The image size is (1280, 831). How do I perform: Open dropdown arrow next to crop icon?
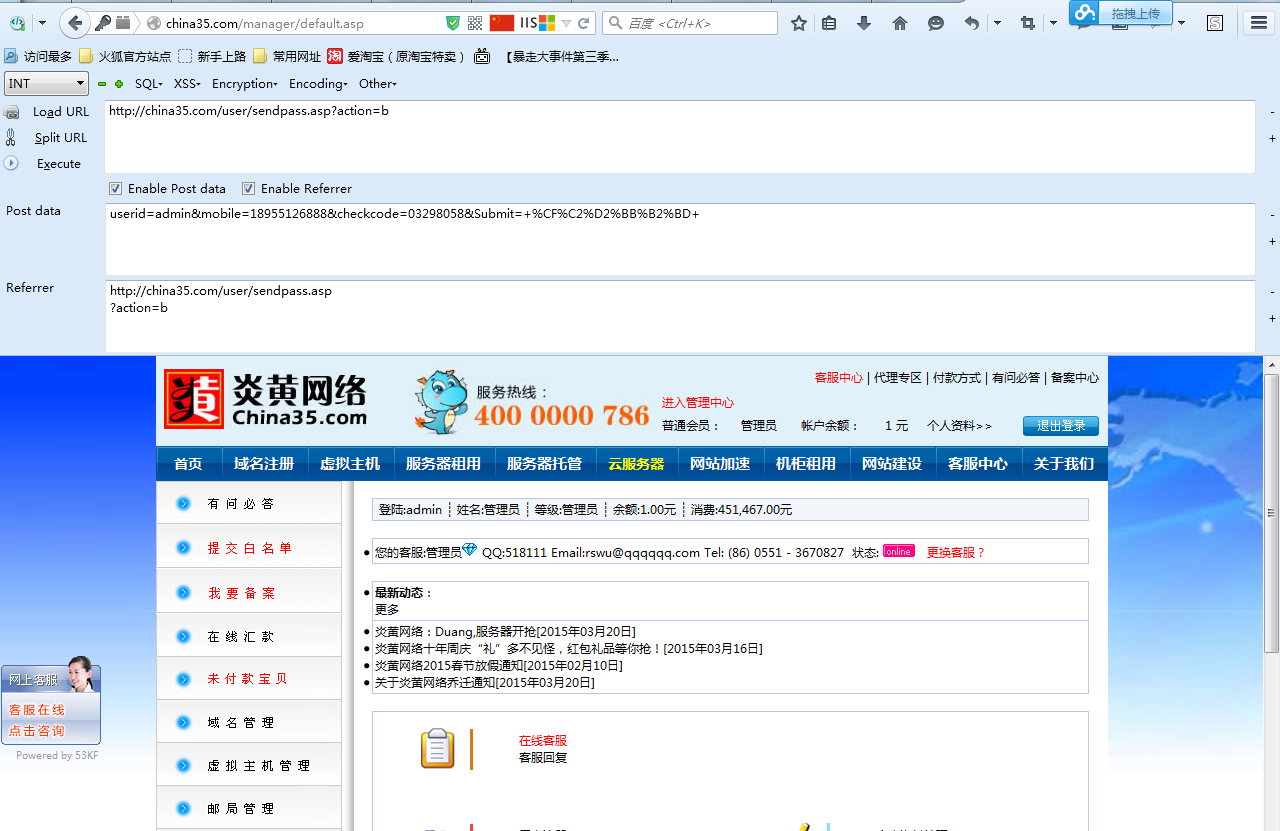(1052, 23)
